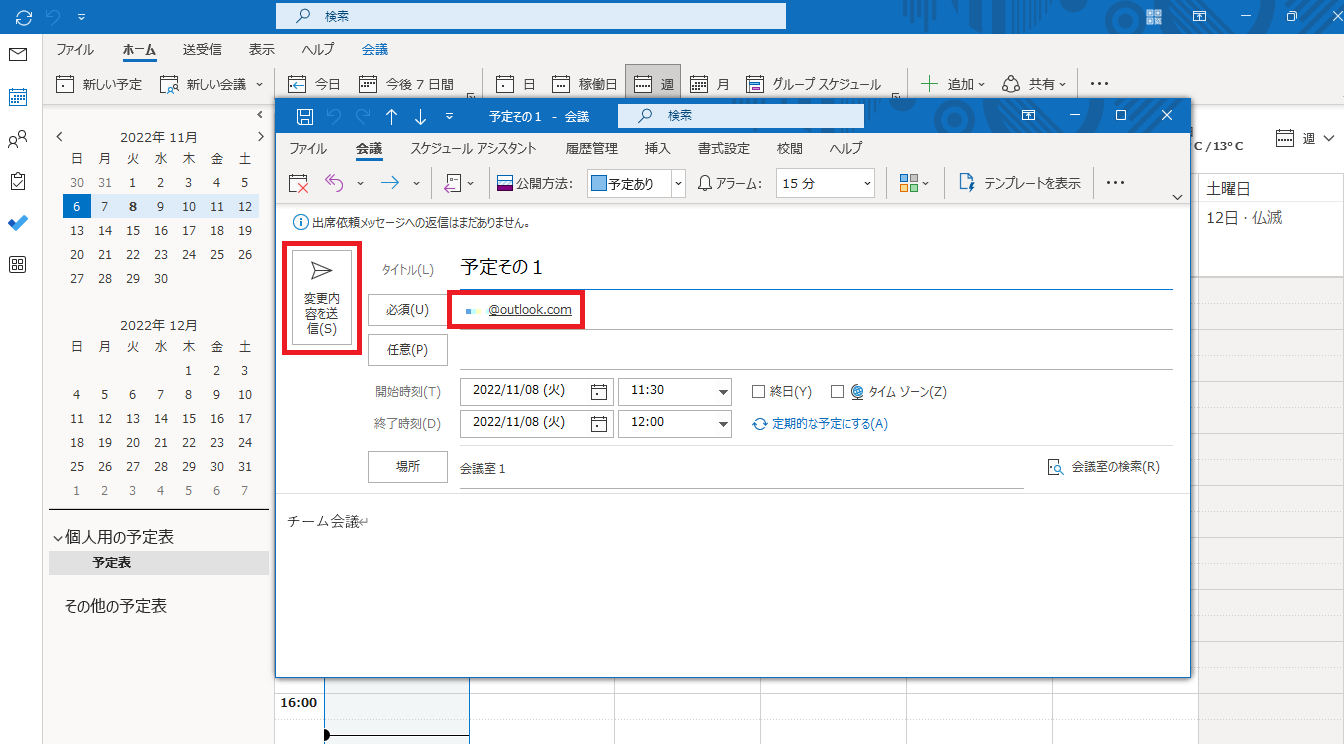The width and height of the screenshot is (1344, 744).
Task: Click 定期的な予定にする link
Action: [x=829, y=424]
